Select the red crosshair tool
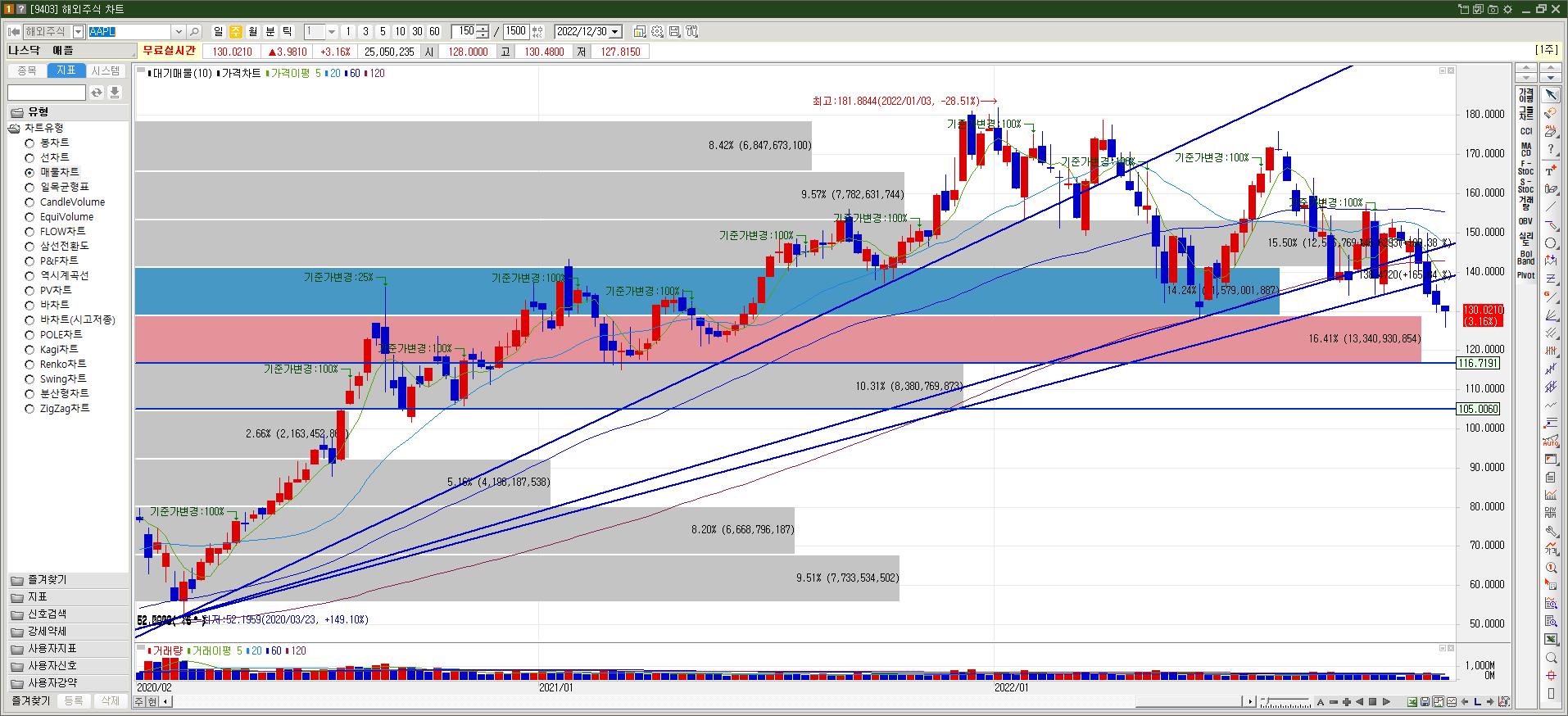Screen dimensions: 1568x716 pos(1550,676)
